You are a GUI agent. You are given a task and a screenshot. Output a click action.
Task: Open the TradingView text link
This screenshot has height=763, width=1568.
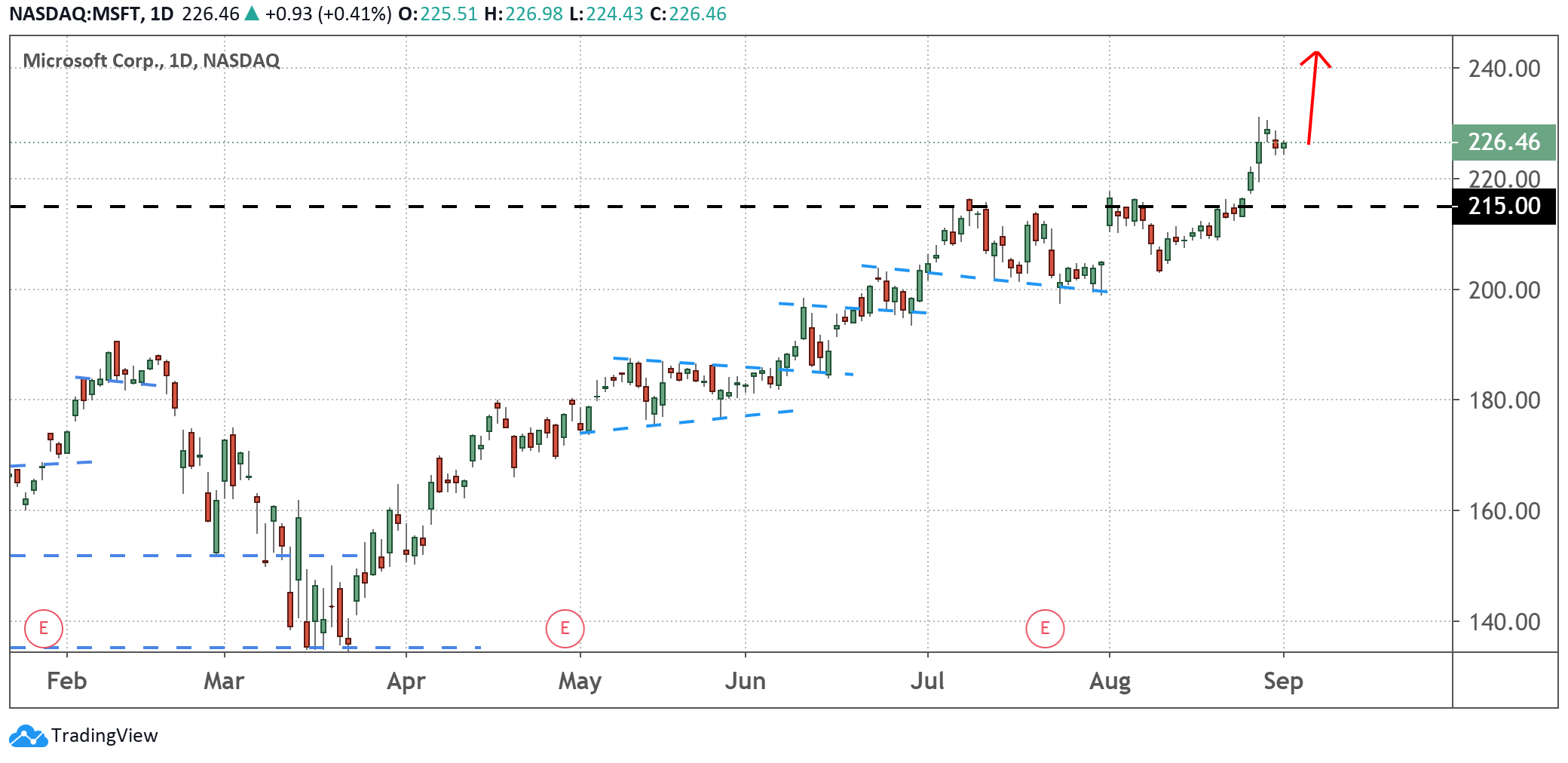(x=105, y=736)
